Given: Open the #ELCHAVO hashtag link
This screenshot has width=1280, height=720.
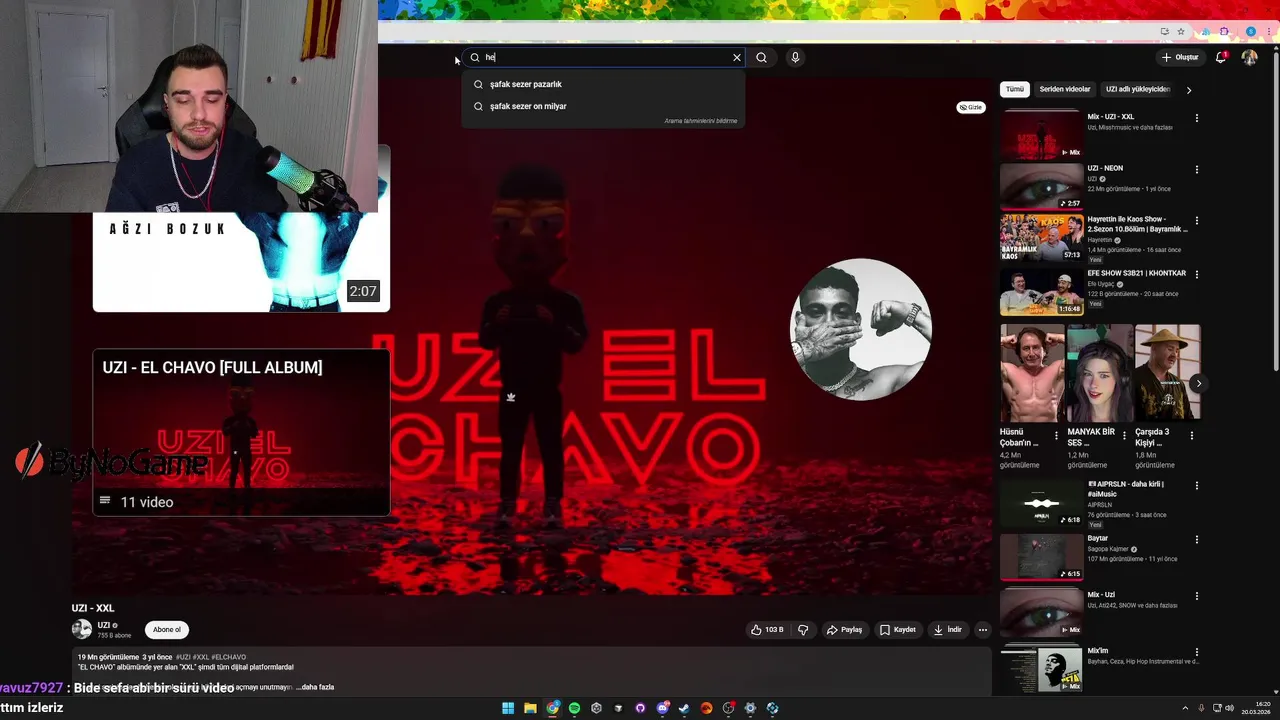Looking at the screenshot, I should tap(229, 657).
